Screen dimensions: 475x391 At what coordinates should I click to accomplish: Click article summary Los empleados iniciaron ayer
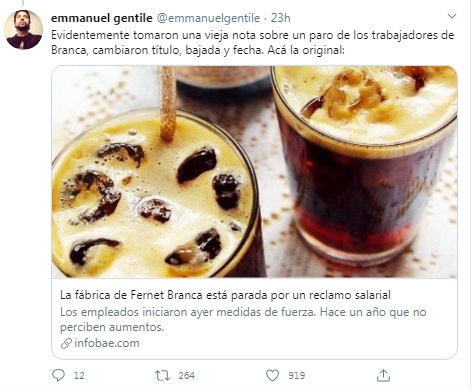[243, 319]
